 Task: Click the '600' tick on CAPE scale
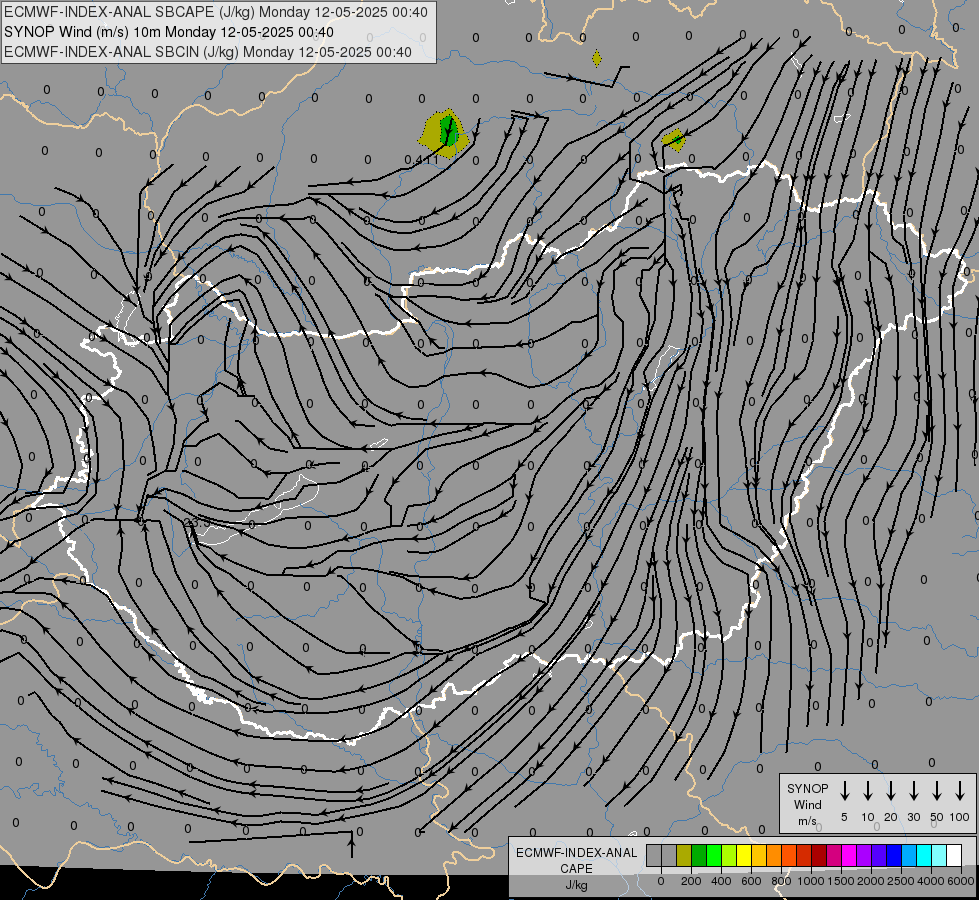pyautogui.click(x=751, y=881)
